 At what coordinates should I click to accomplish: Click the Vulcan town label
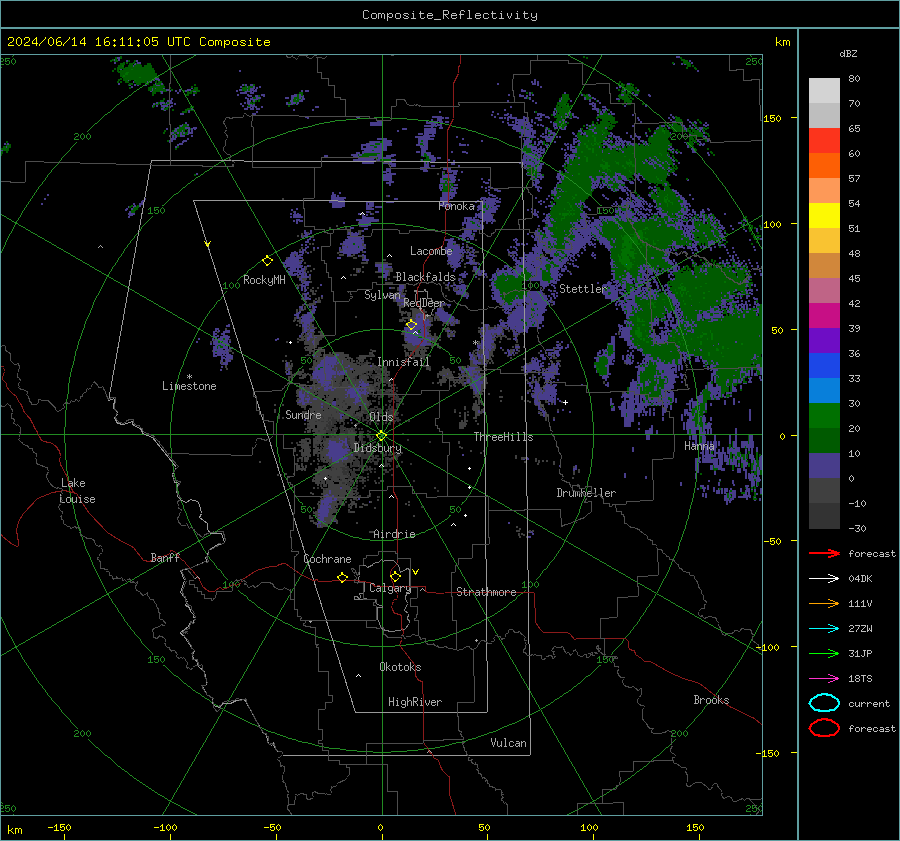pos(509,743)
